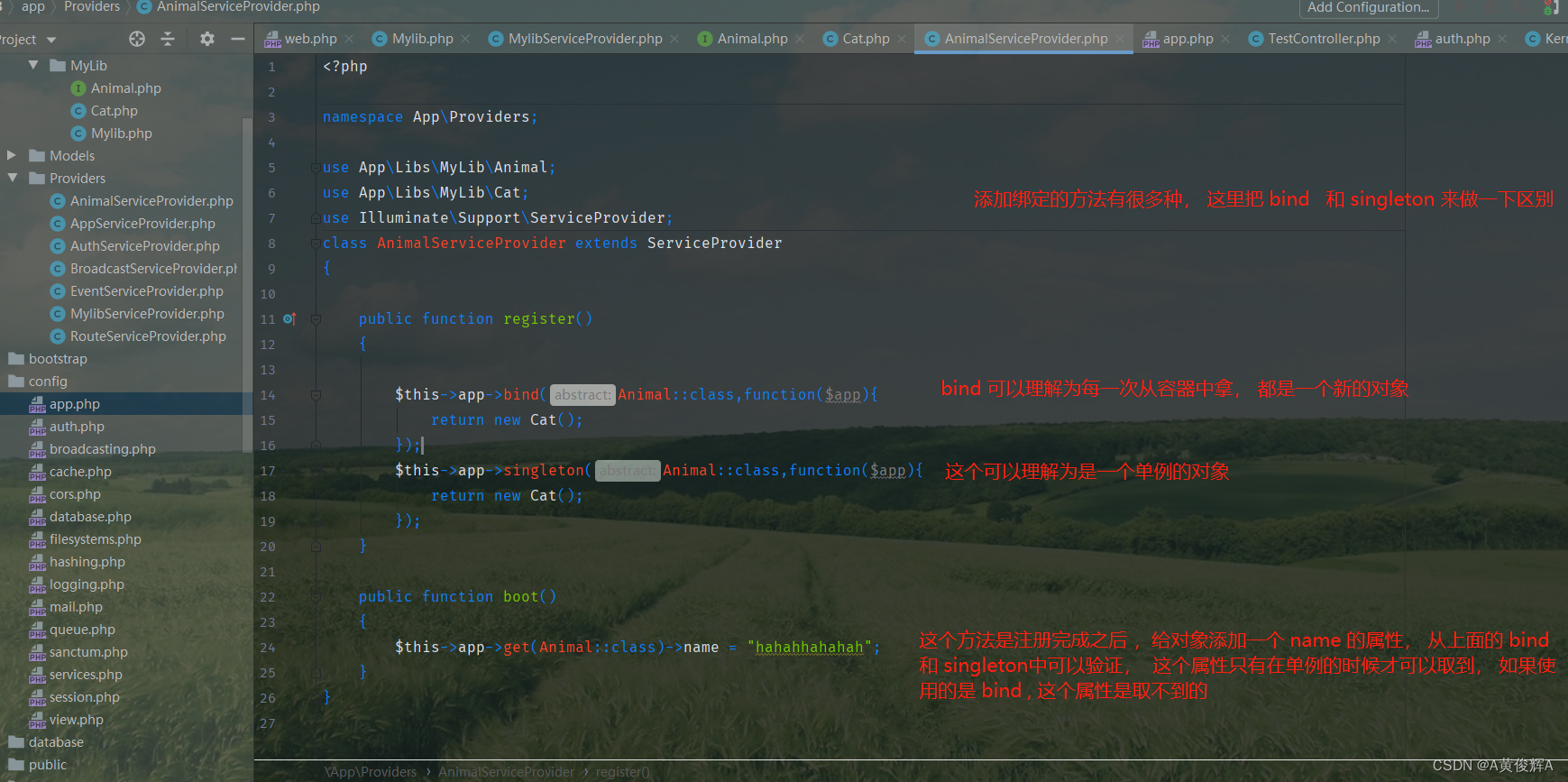Select the config folder

48,382
